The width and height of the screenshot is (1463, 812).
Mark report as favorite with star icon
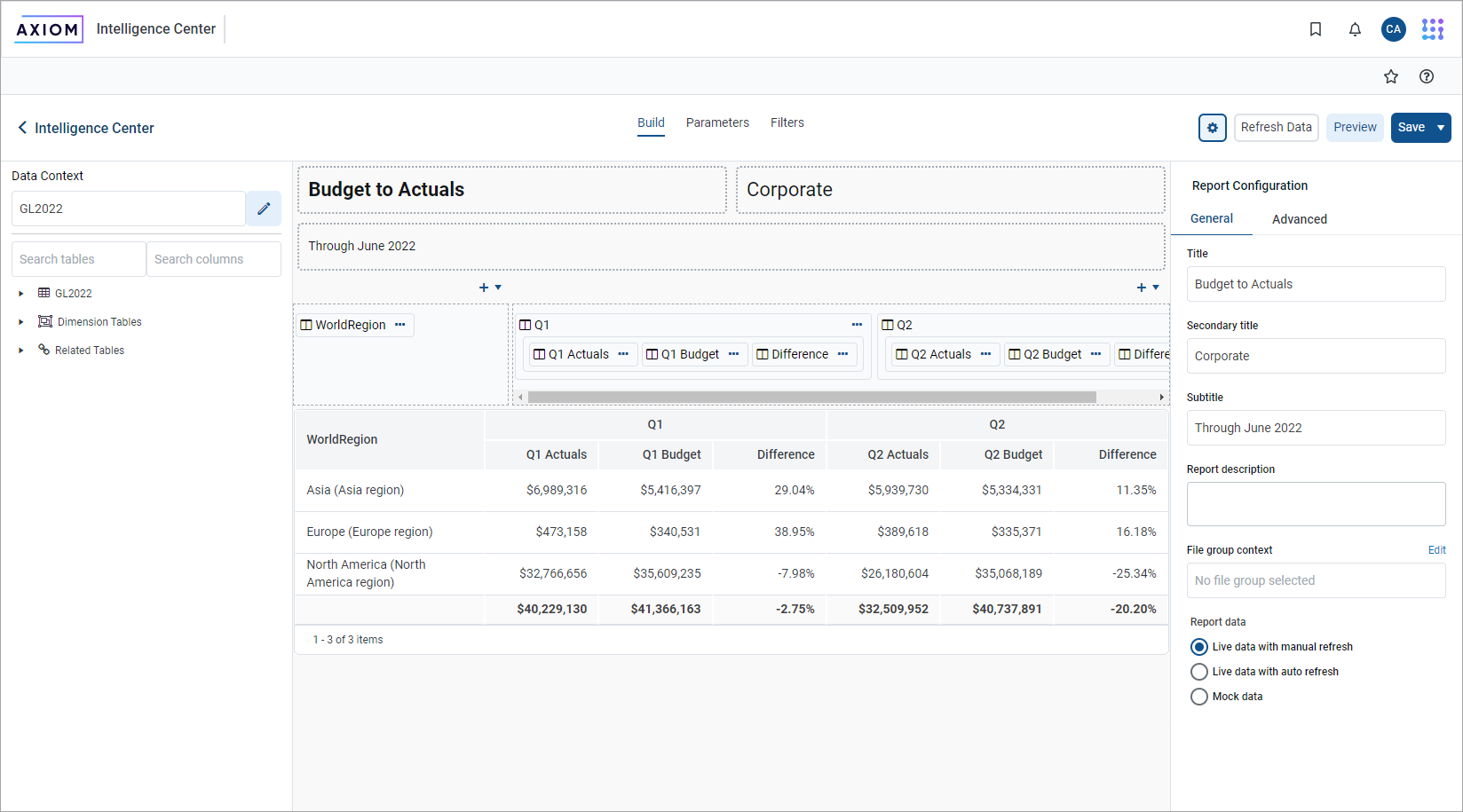pyautogui.click(x=1391, y=76)
